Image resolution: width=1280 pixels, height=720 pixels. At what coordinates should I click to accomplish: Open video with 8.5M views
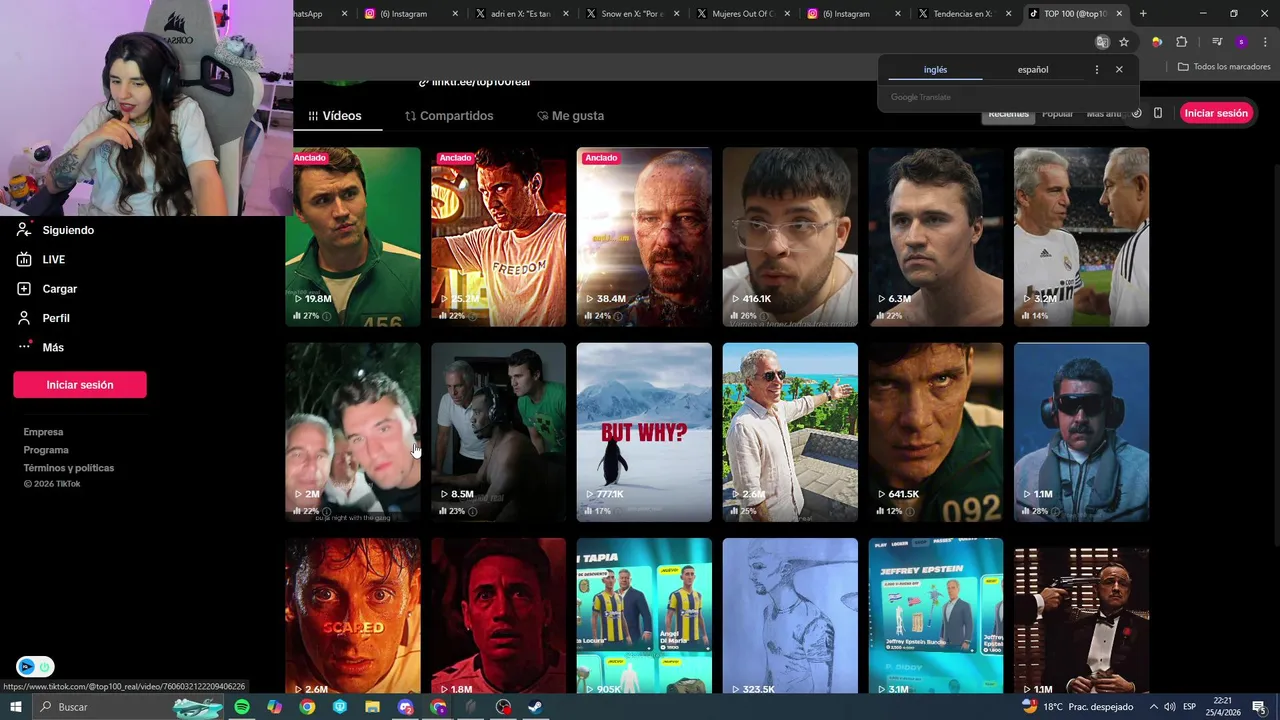(x=498, y=432)
